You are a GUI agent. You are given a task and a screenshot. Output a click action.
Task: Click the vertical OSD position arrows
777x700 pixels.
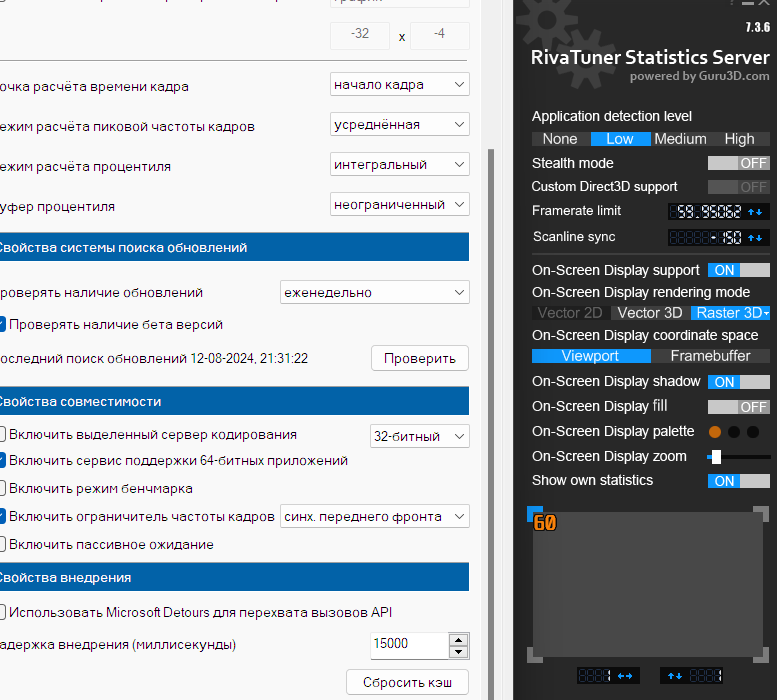[675, 676]
